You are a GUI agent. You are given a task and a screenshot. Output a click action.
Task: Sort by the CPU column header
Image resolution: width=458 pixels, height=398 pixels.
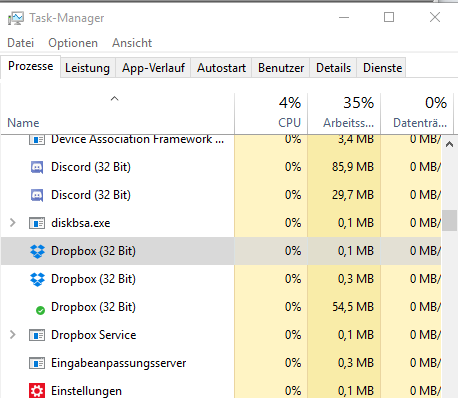[271, 114]
